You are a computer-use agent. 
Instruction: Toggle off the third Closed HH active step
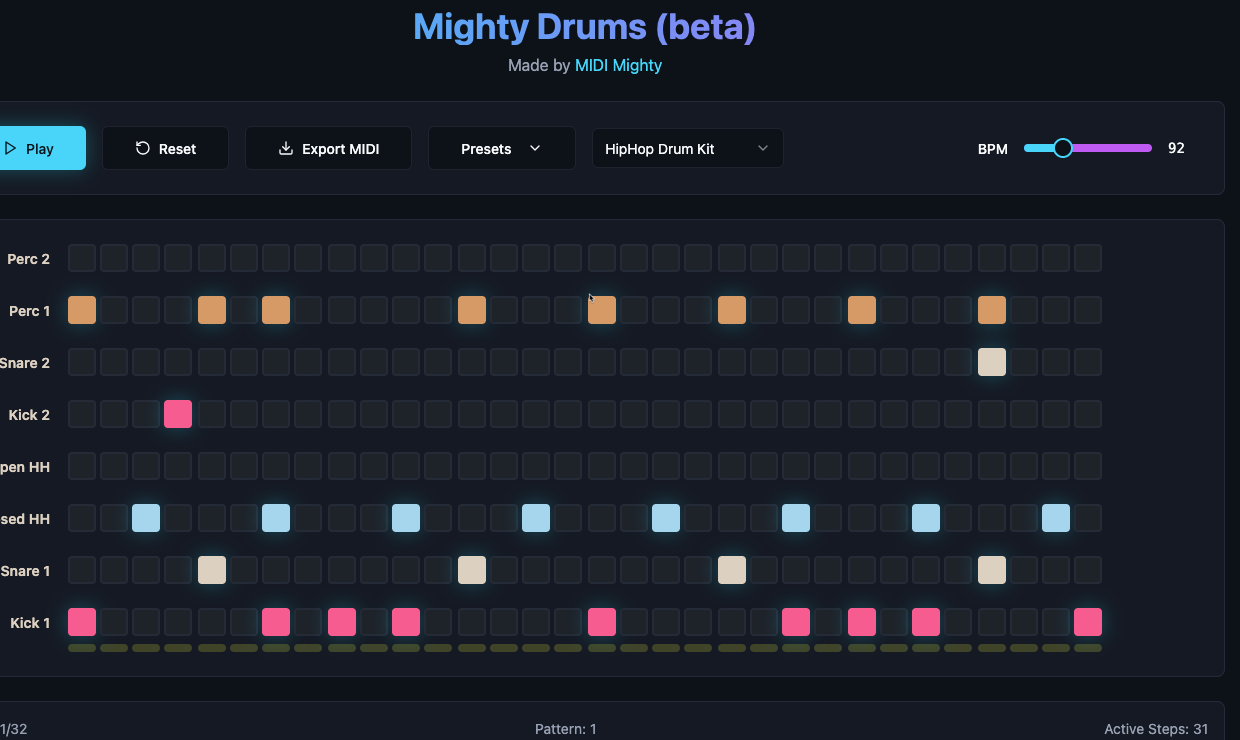tap(406, 518)
